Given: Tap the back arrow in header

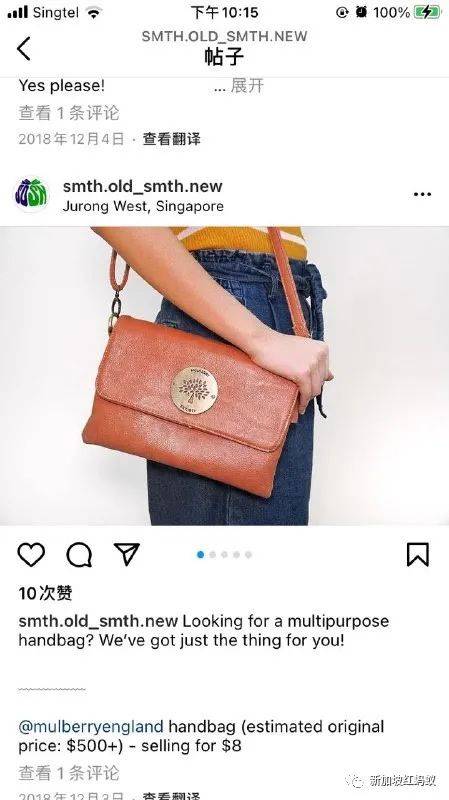Looking at the screenshot, I should [23, 48].
